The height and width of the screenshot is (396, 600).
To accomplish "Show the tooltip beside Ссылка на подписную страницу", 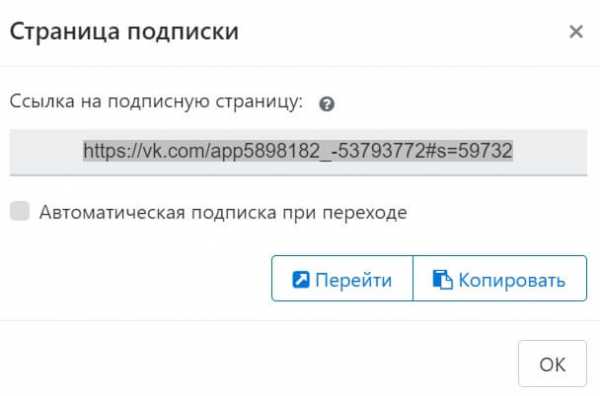I will coord(327,104).
